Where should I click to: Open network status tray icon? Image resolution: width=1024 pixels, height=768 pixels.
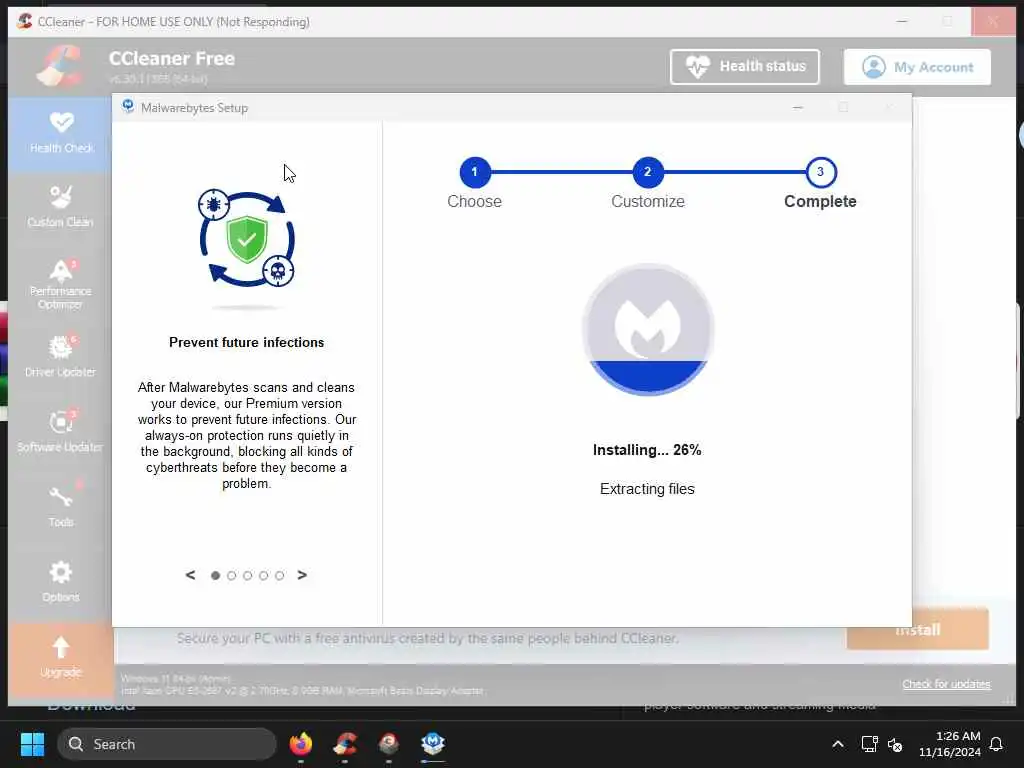[869, 744]
